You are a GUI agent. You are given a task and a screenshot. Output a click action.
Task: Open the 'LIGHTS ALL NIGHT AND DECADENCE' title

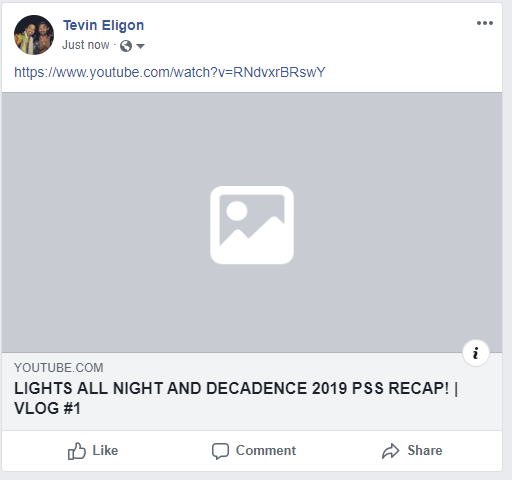pos(236,388)
